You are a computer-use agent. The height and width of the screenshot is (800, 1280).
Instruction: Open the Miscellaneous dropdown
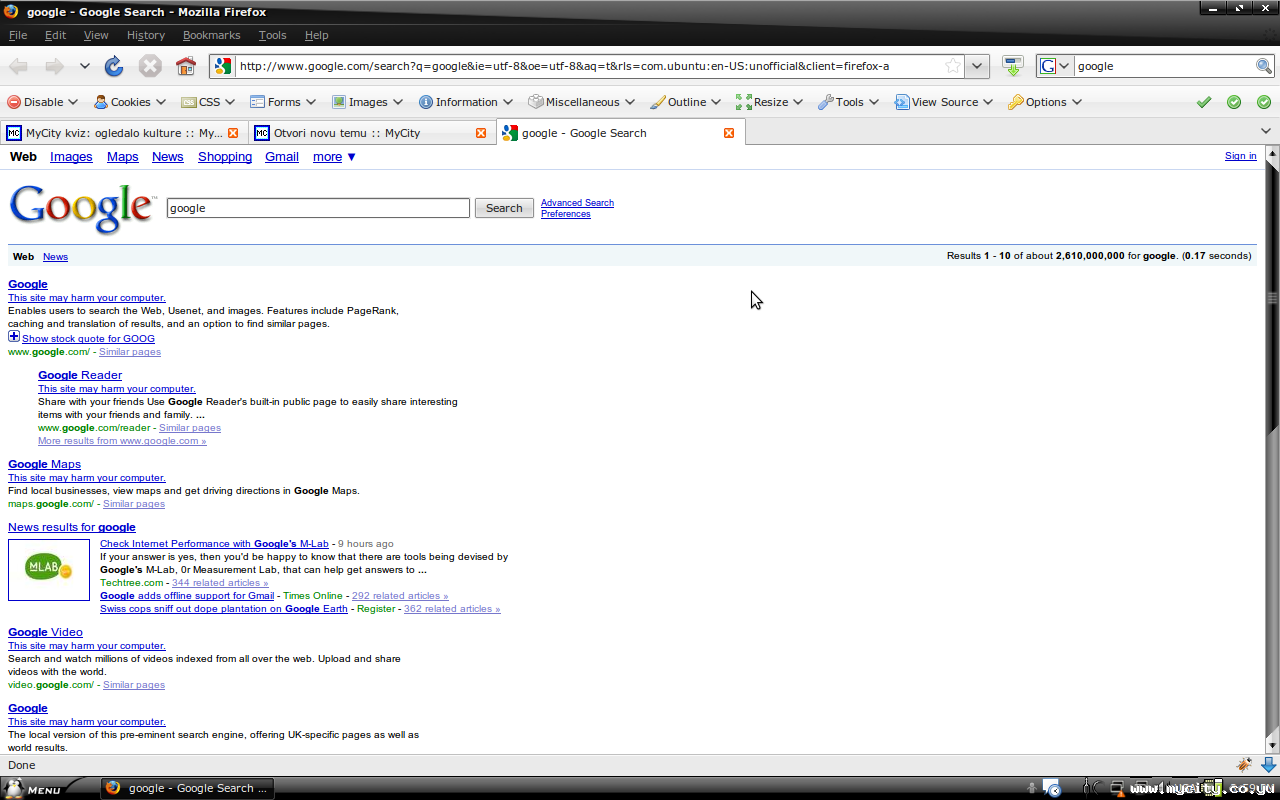(582, 102)
